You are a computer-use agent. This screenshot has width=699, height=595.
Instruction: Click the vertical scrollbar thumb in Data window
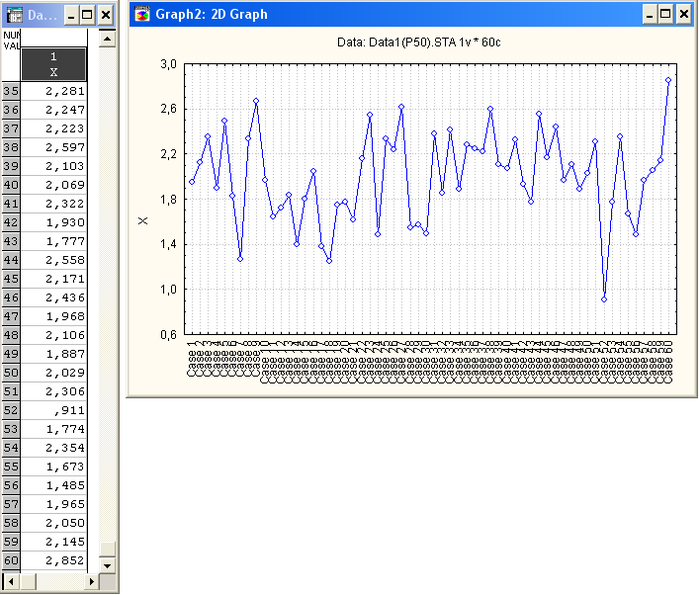tap(107, 549)
